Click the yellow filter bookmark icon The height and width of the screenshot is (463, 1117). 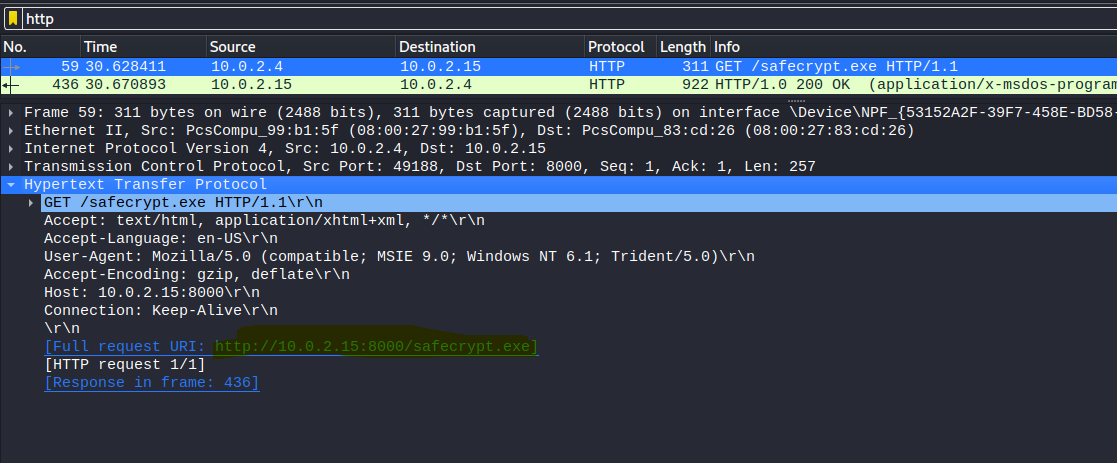13,19
